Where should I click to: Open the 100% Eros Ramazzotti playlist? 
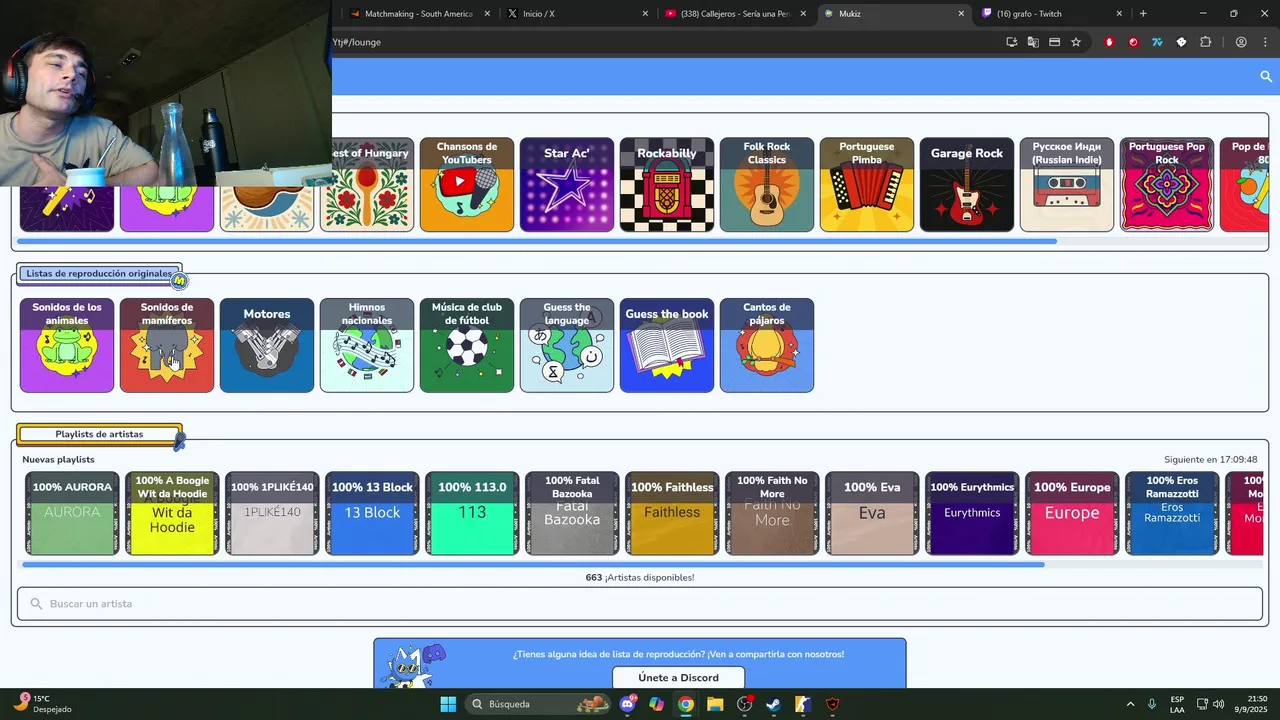coord(1172,513)
